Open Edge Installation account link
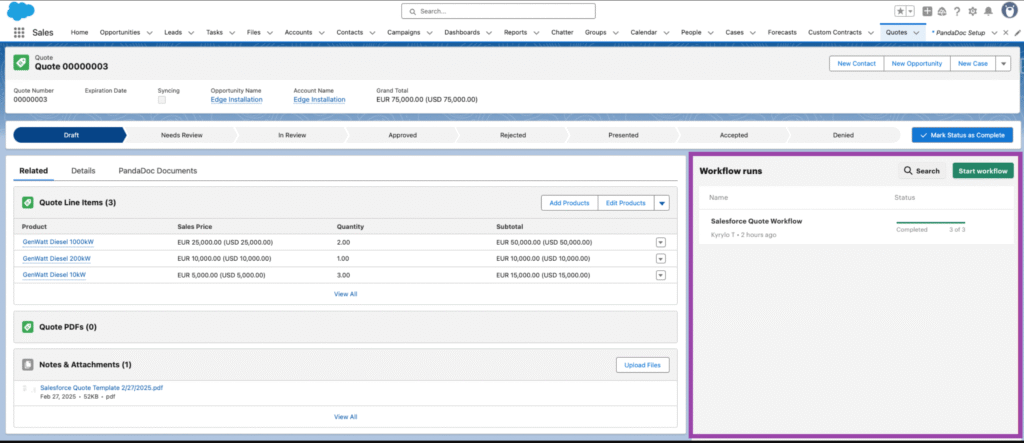Viewport: 1024px width, 443px height. (319, 99)
